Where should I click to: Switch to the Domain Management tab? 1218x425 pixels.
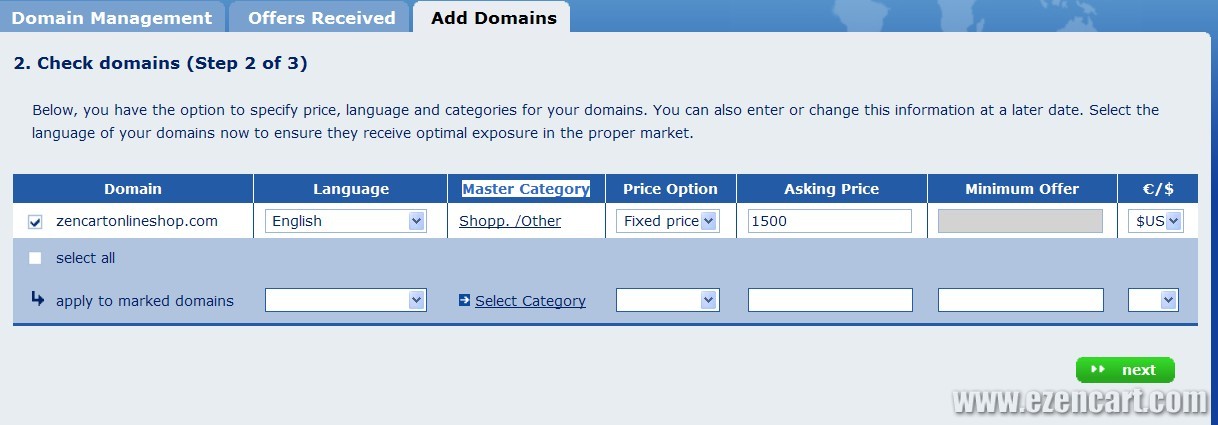click(x=112, y=18)
